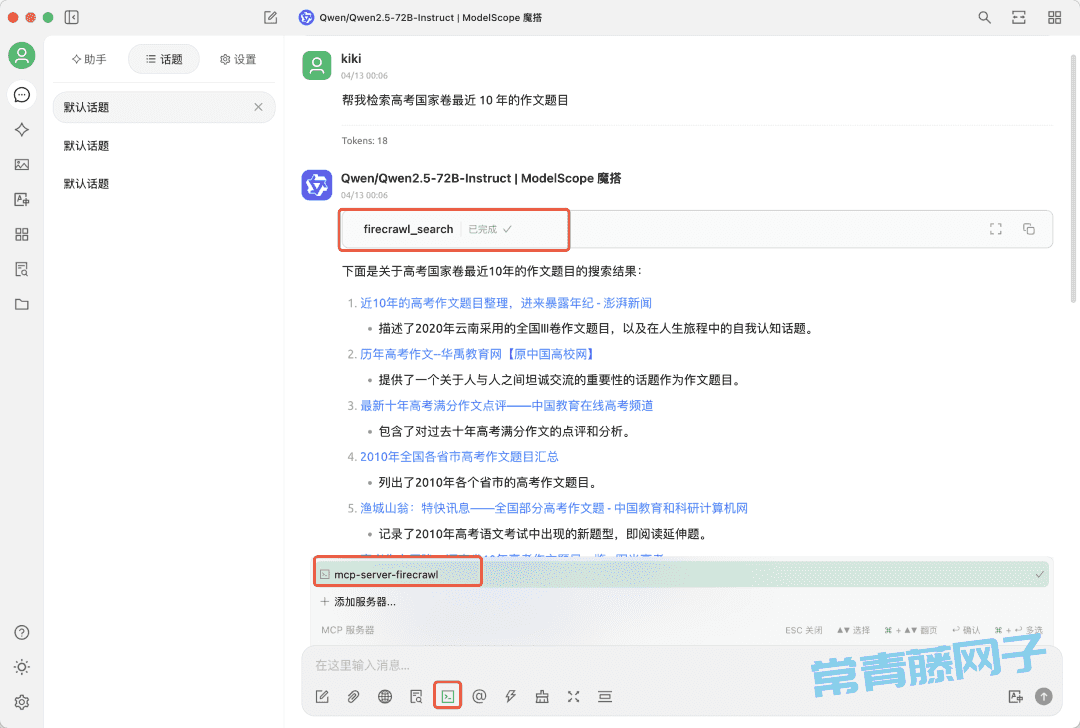The image size is (1080, 728).
Task: Switch theme with the sun icon
Action: (x=22, y=667)
